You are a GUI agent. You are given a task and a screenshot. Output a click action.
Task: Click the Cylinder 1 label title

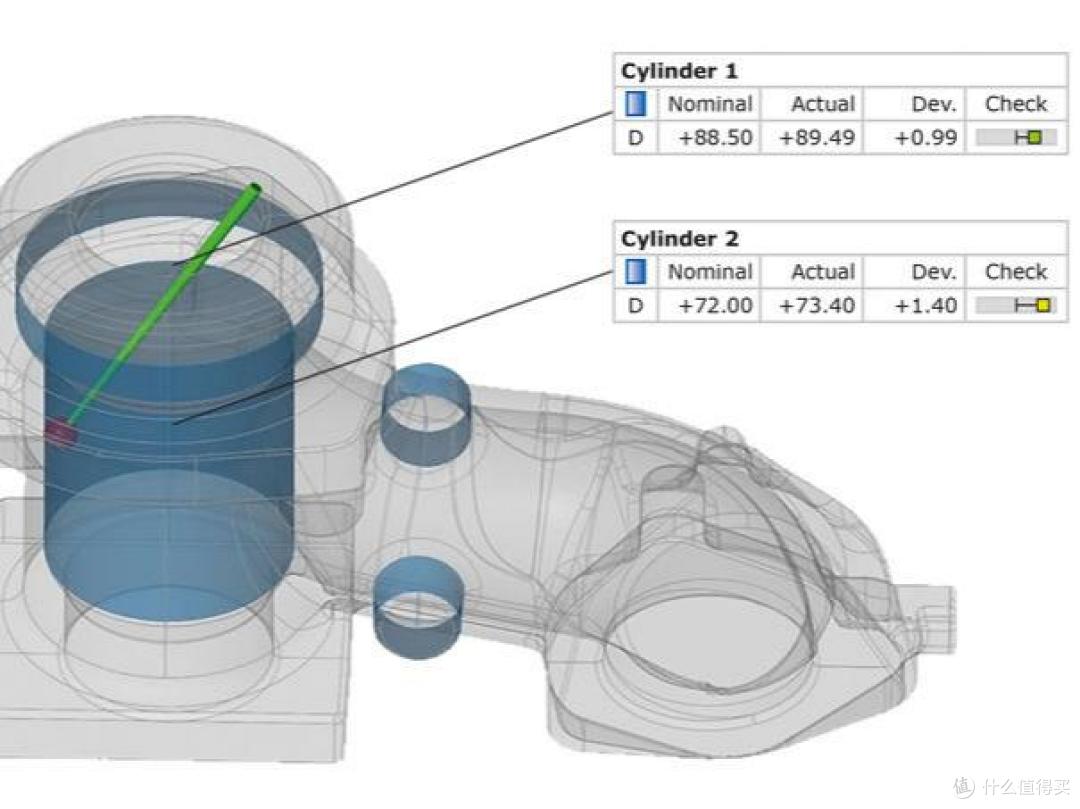tap(679, 71)
